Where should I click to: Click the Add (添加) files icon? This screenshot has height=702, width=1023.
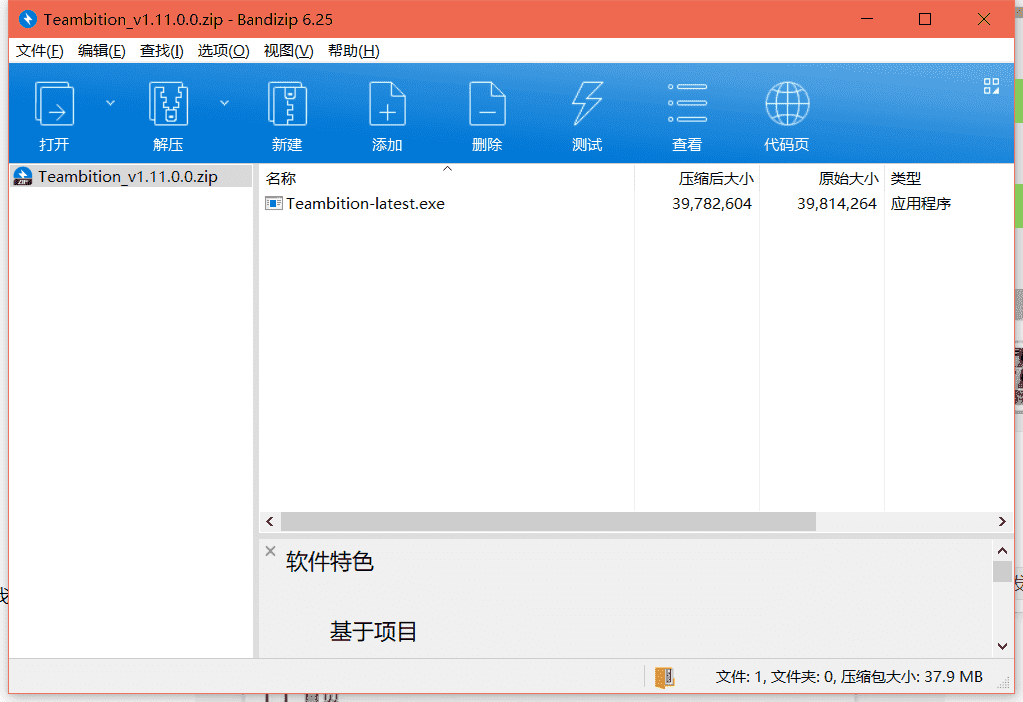tap(387, 103)
